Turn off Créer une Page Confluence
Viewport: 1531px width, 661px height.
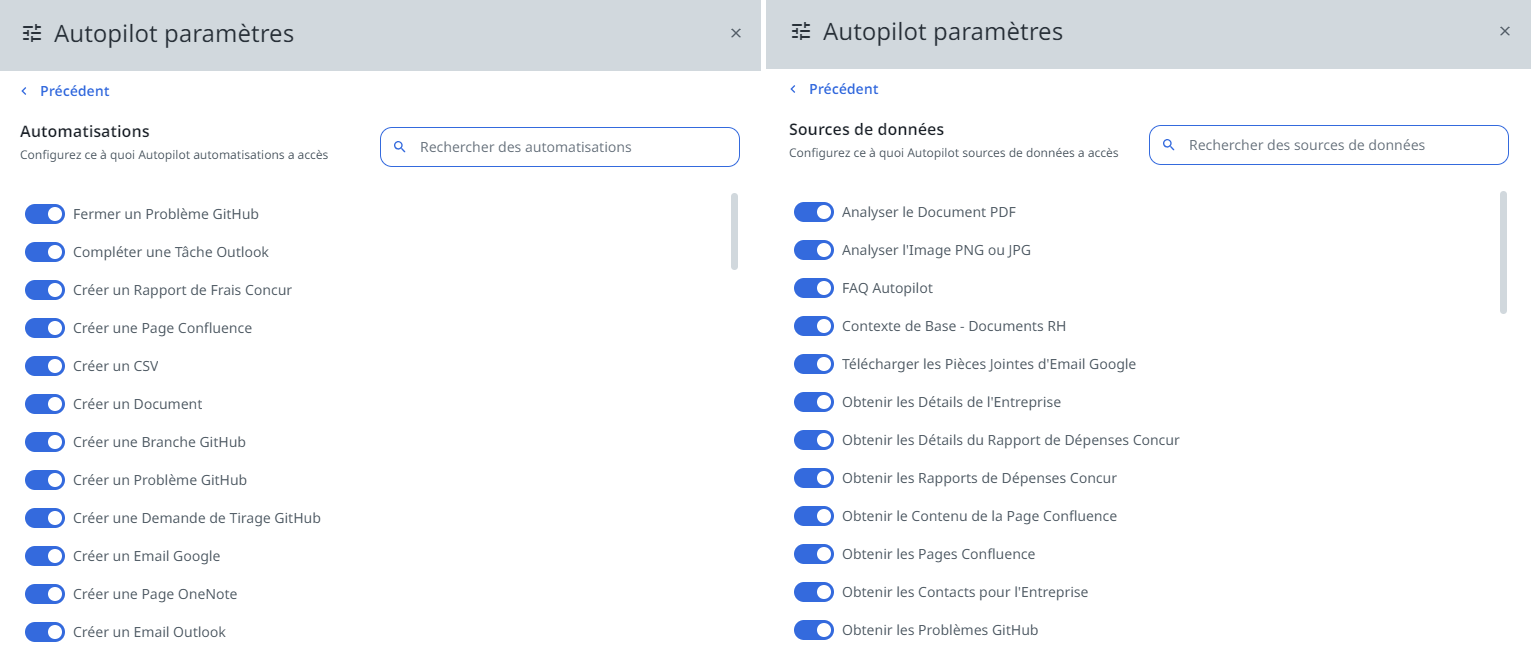[44, 327]
